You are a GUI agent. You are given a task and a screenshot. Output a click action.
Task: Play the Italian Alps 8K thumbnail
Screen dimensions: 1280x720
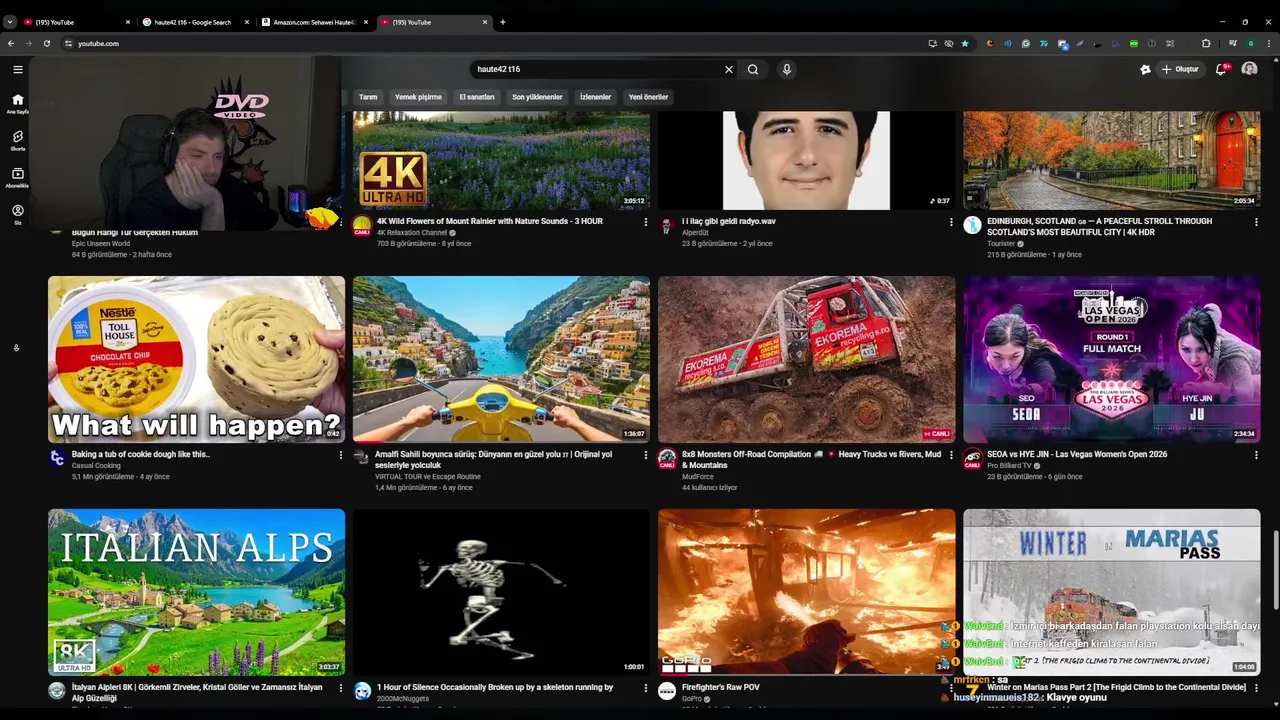[x=196, y=592]
